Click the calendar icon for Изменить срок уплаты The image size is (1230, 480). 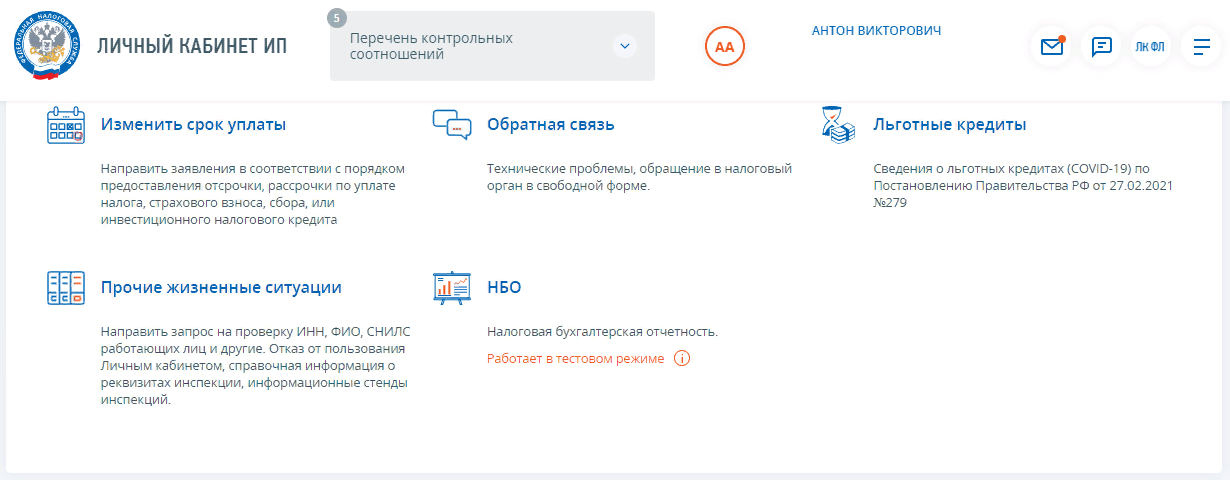tap(66, 126)
